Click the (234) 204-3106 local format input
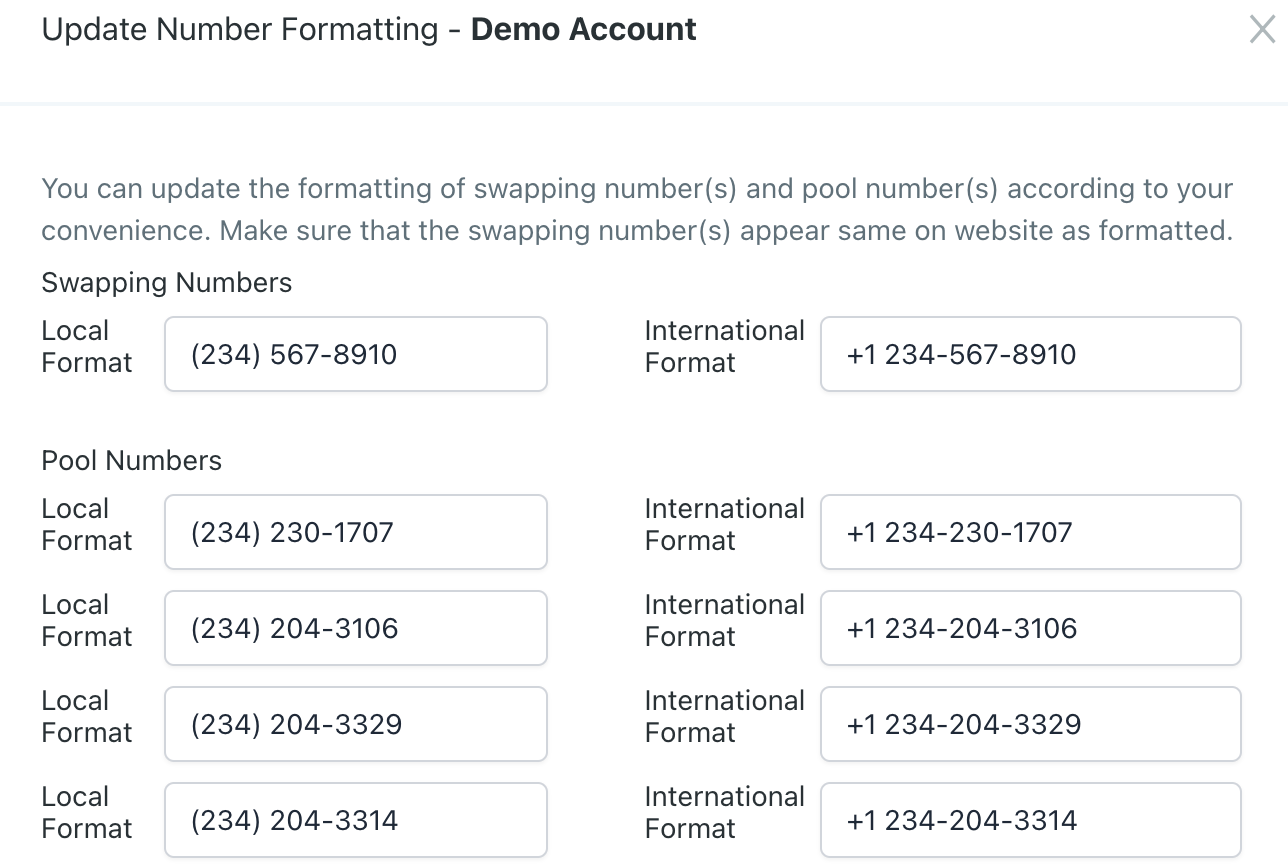 point(355,628)
